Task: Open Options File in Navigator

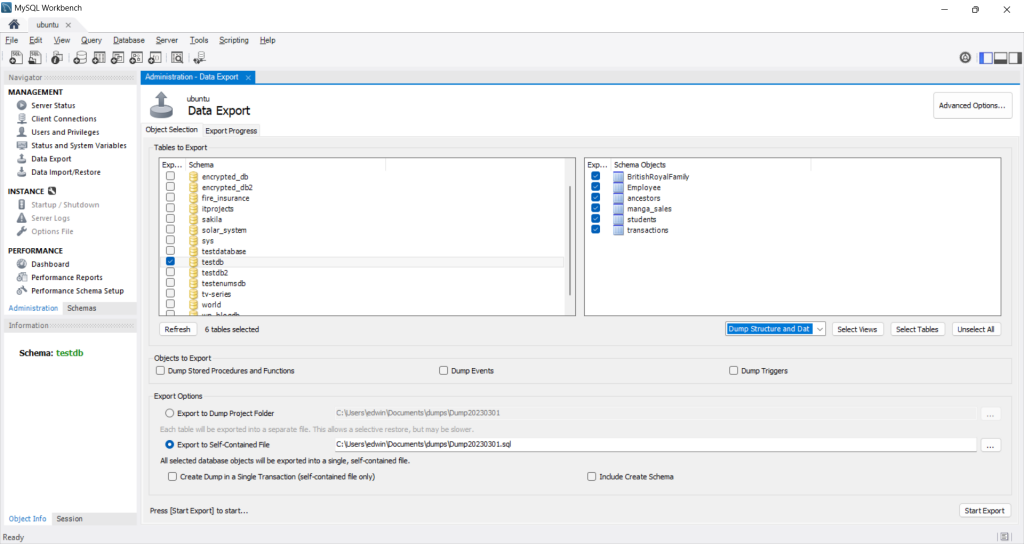Action: 52,231
